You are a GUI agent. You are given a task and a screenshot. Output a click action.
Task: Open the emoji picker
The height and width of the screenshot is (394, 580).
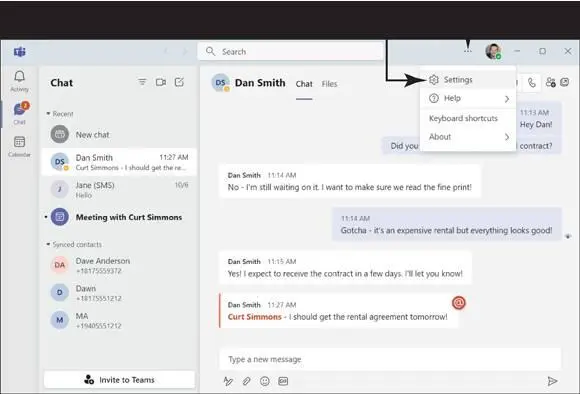[265, 381]
